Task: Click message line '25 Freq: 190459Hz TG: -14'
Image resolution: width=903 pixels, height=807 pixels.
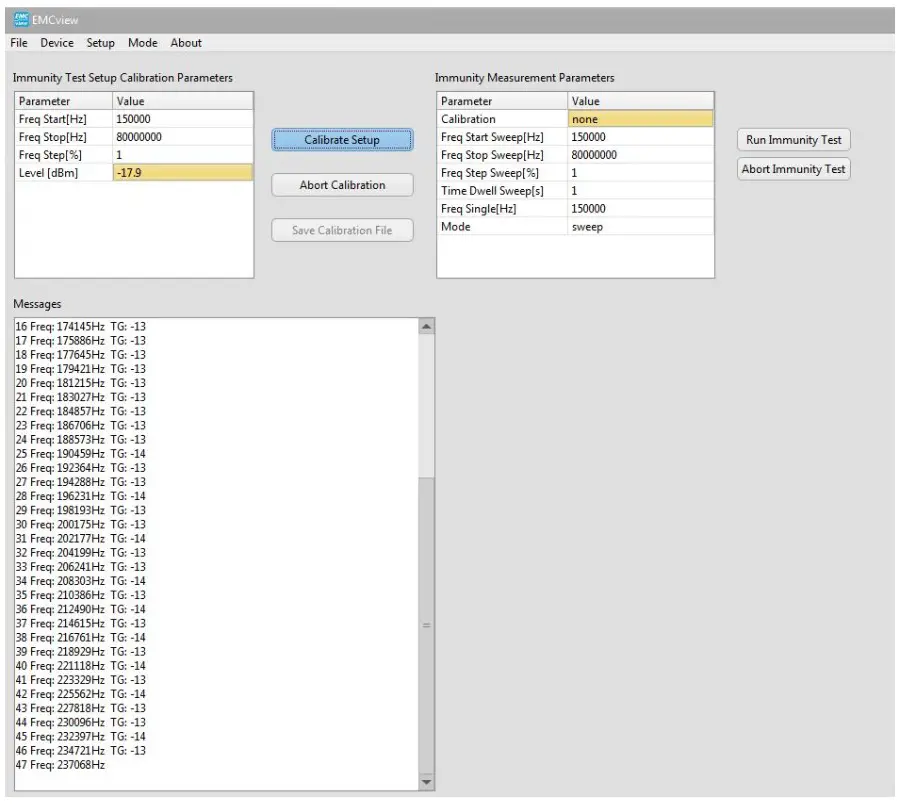Action: click(81, 454)
